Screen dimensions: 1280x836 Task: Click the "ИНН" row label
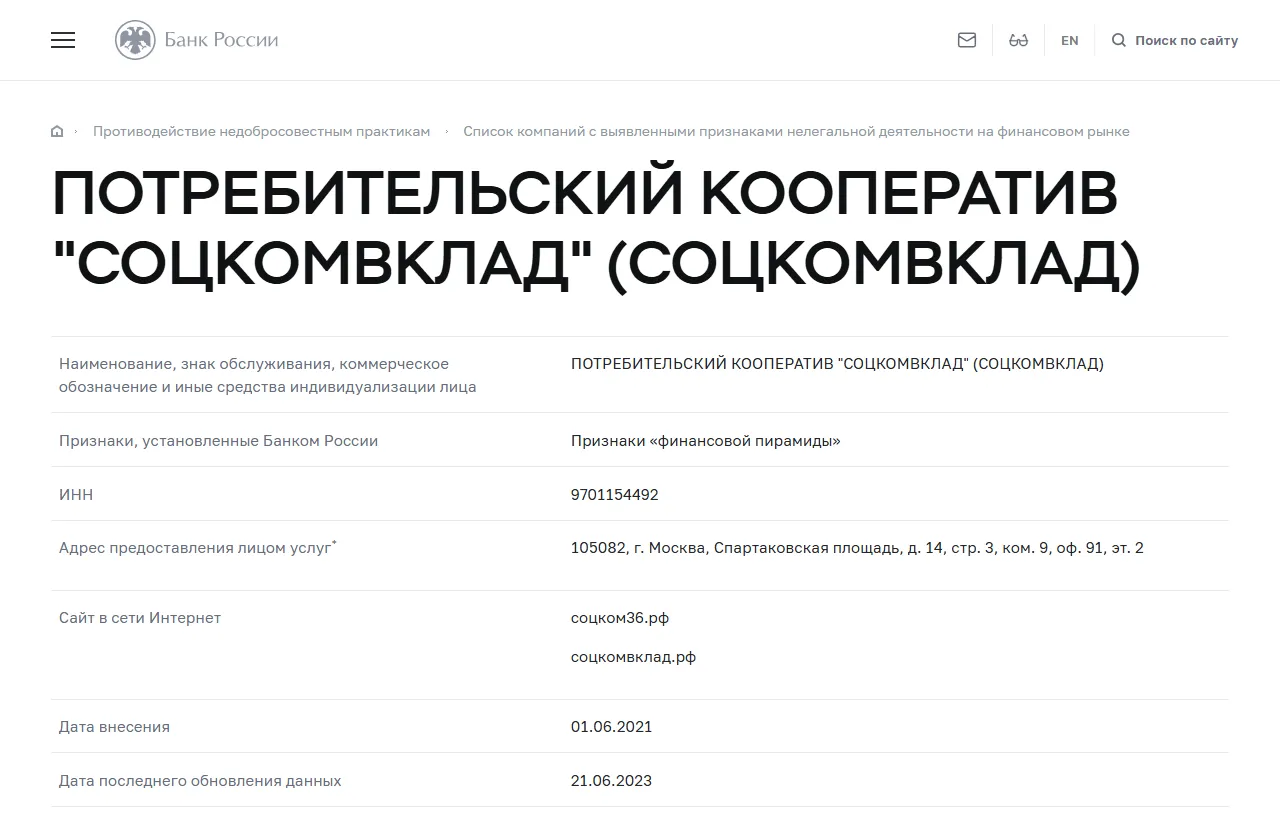point(76,495)
